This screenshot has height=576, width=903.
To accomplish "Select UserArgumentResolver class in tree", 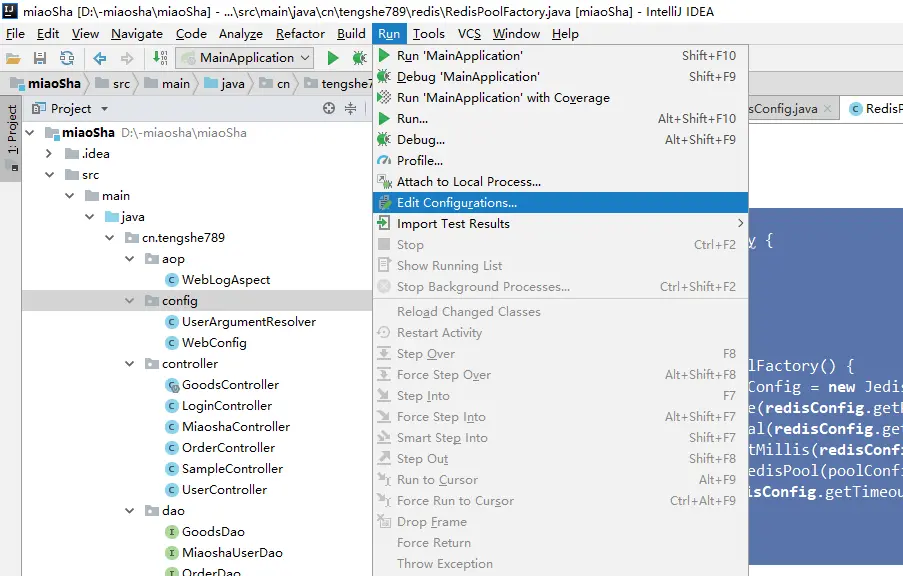I will (x=241, y=322).
